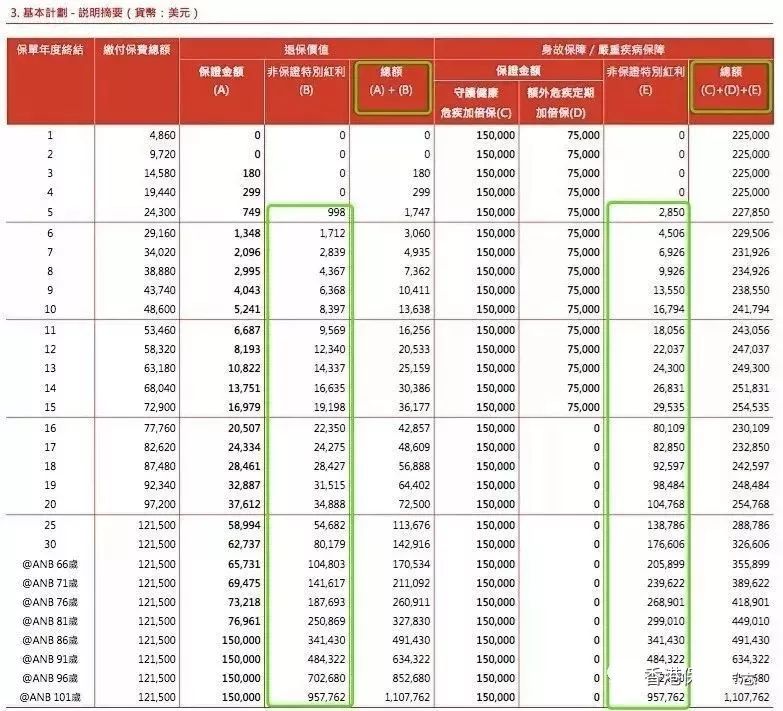Select premium total '92,340' in year 19
Image resolution: width=783 pixels, height=711 pixels.
click(x=160, y=485)
